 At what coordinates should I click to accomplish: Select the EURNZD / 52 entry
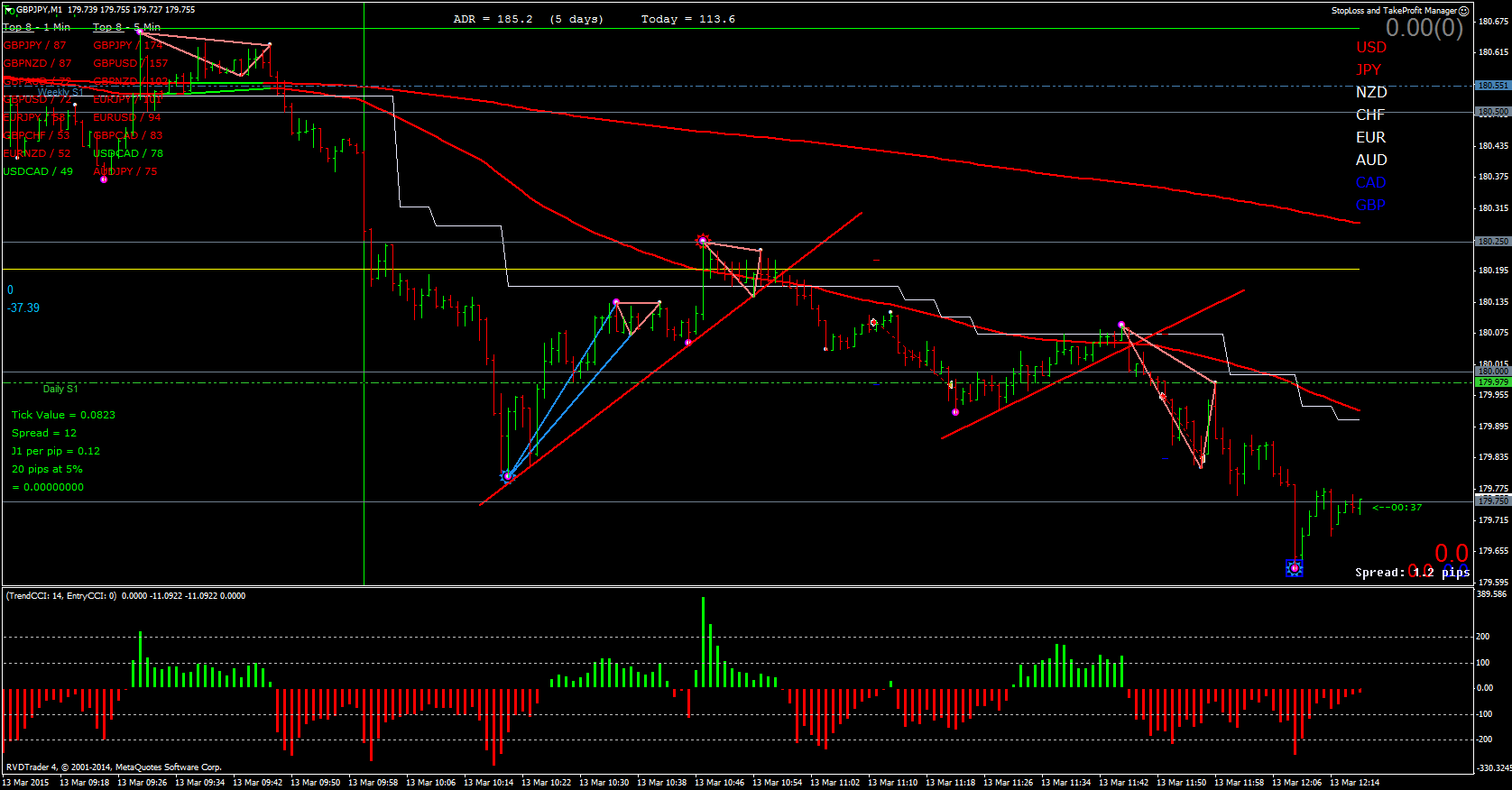[36, 153]
